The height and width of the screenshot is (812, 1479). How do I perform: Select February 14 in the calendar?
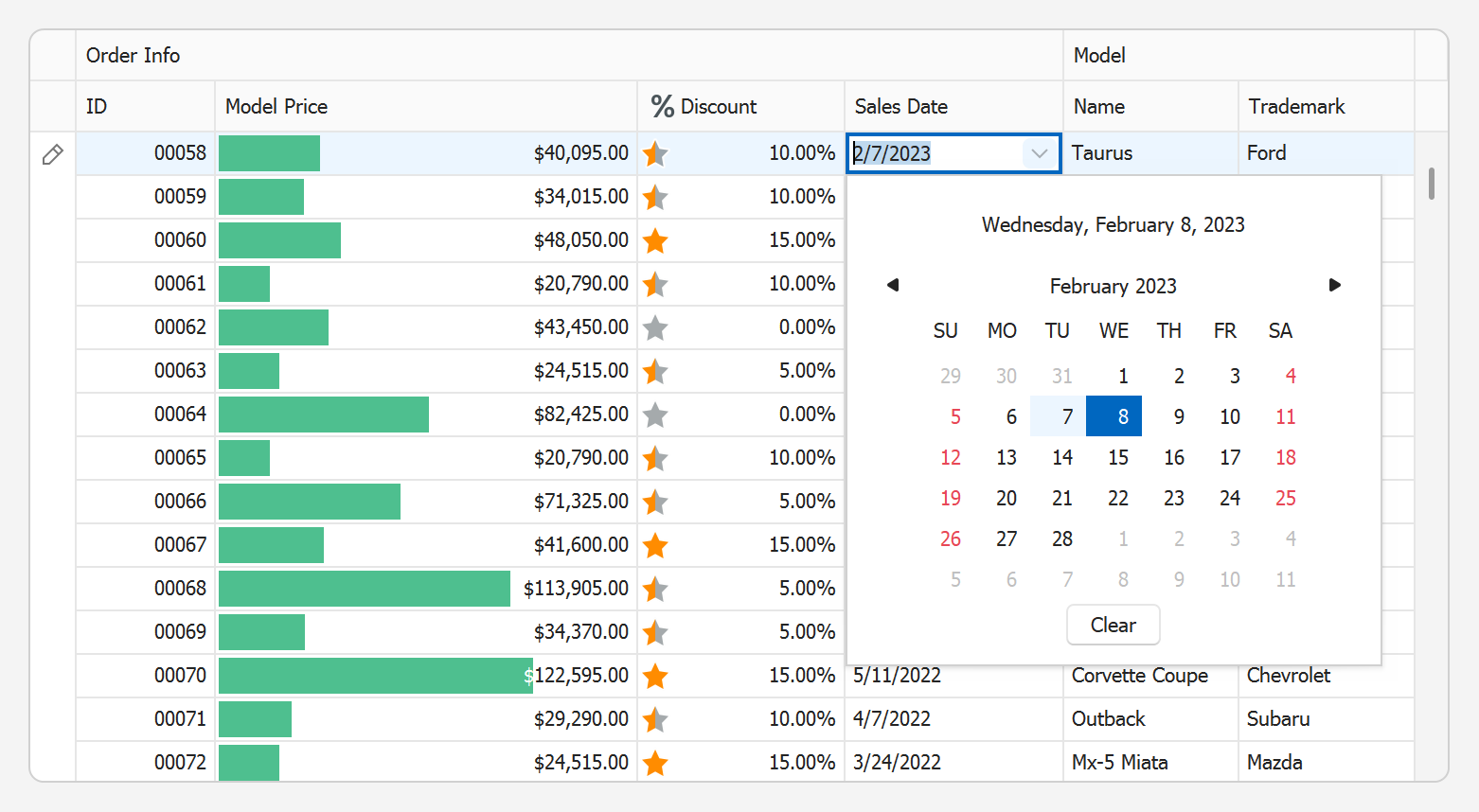1062,457
